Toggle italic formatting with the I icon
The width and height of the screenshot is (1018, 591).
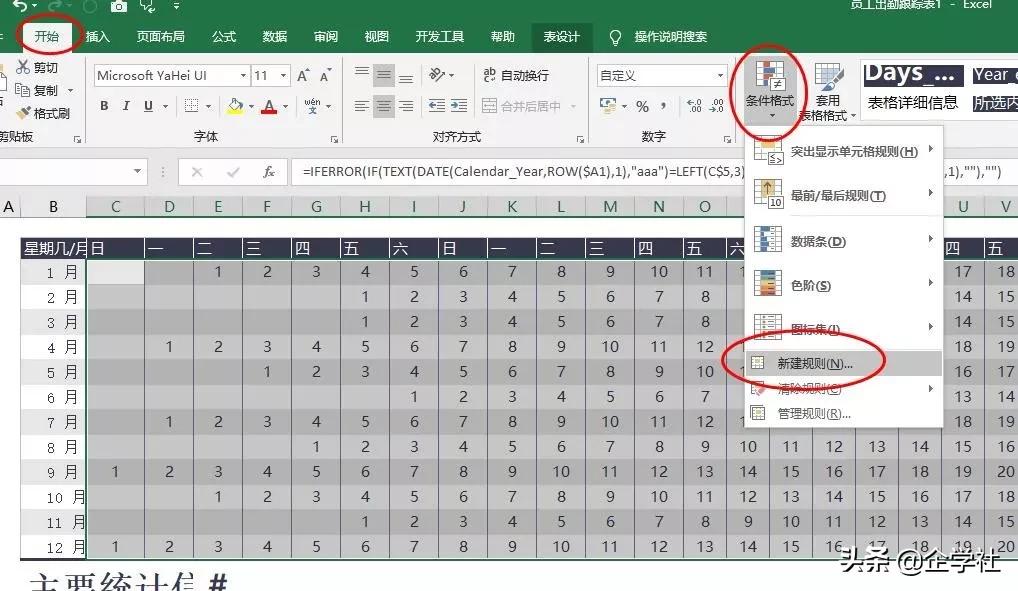click(x=127, y=106)
